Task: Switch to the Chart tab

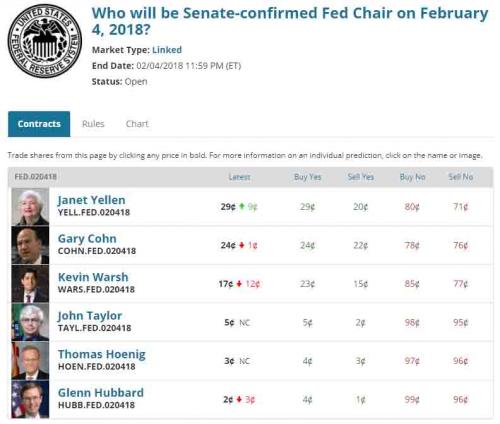Action: click(137, 124)
